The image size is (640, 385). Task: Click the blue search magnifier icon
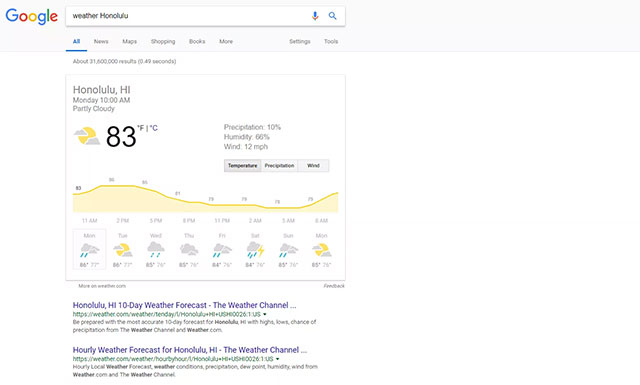[x=333, y=16]
